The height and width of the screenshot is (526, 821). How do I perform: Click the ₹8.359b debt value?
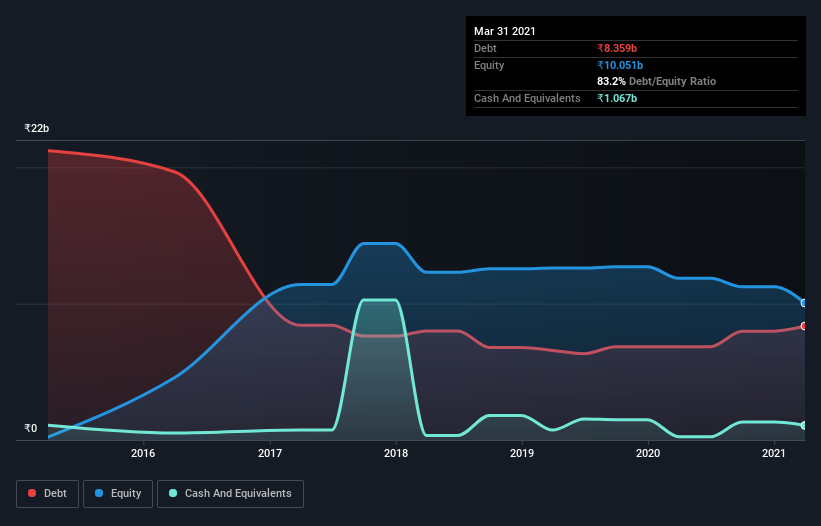click(617, 48)
